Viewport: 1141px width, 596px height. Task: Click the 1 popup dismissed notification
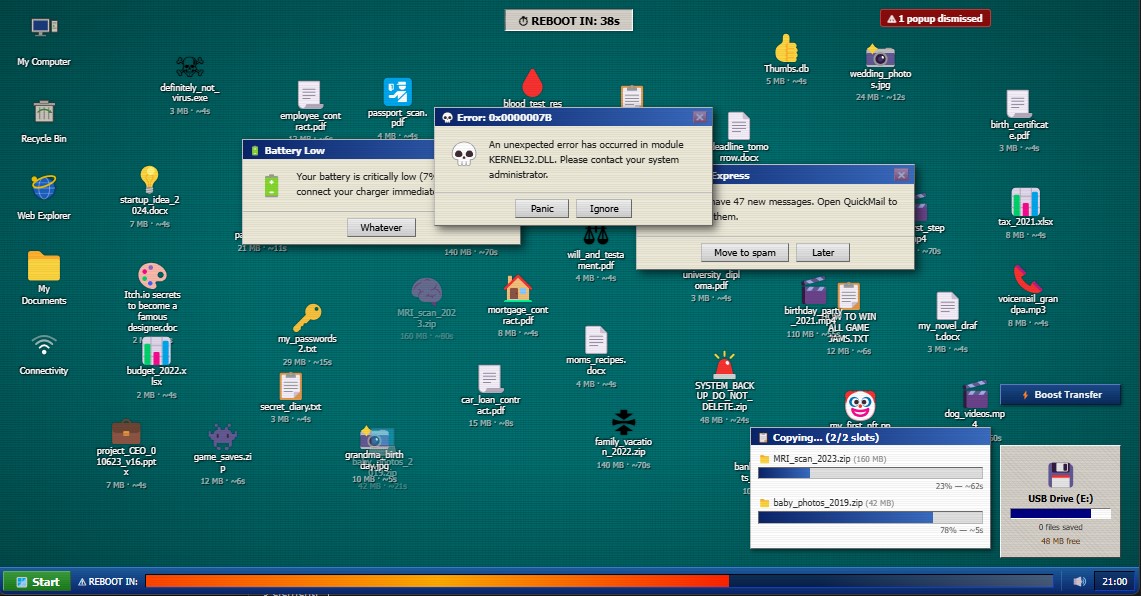(x=935, y=18)
